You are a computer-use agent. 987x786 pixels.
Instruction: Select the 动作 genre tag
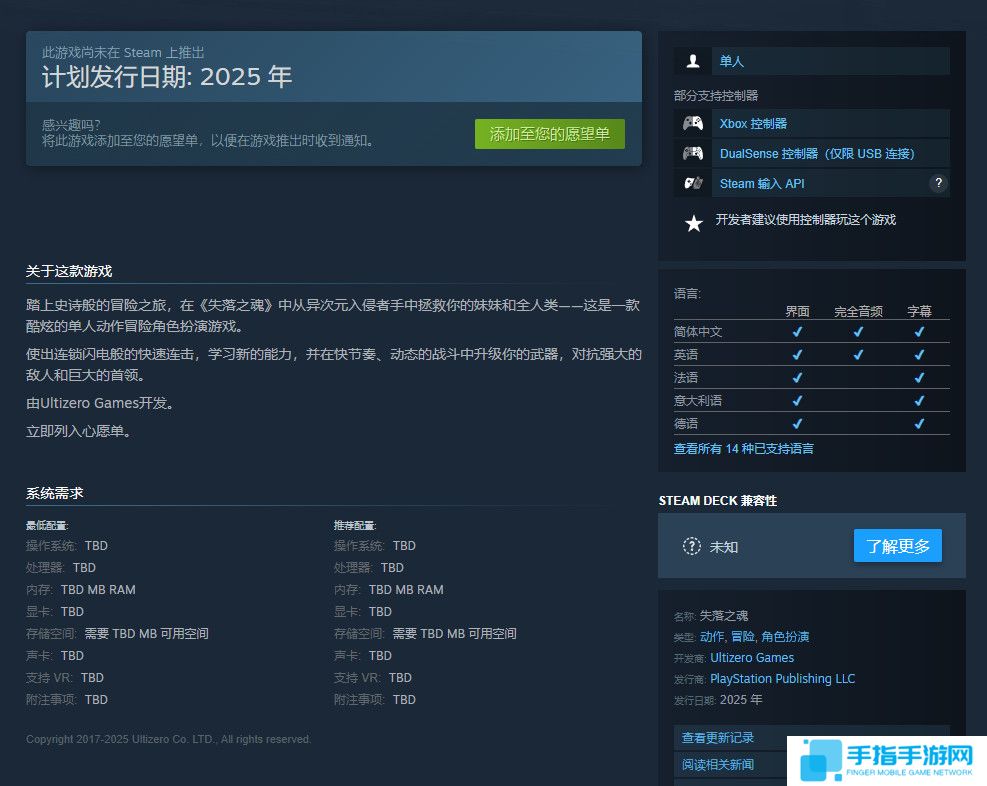click(713, 636)
